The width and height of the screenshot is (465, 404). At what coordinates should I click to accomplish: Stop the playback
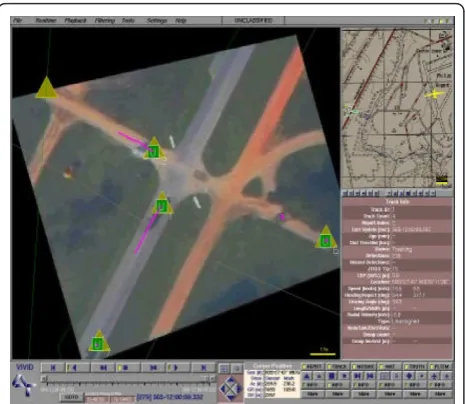[128, 368]
